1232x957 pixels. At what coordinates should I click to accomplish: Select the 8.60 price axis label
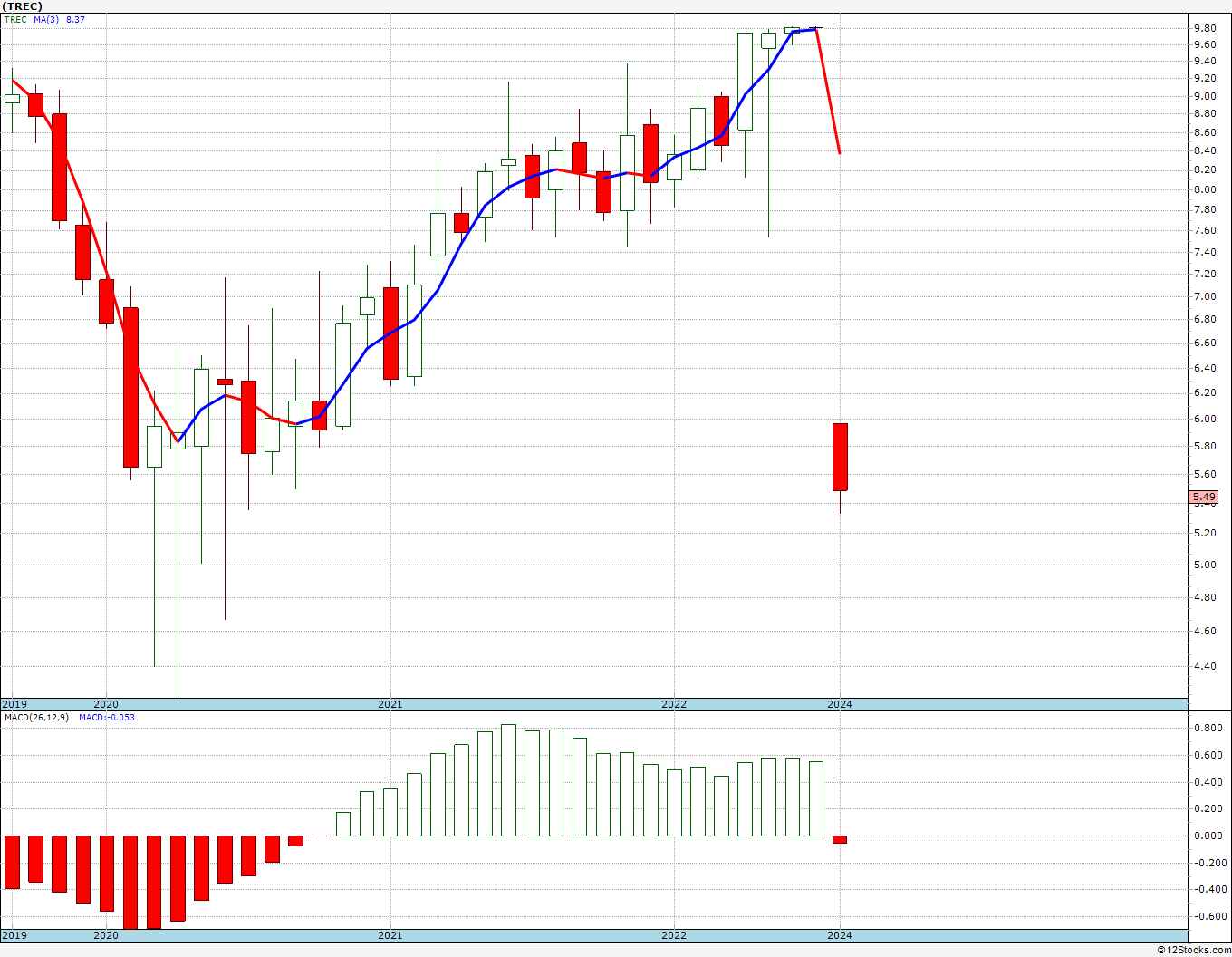click(1204, 132)
